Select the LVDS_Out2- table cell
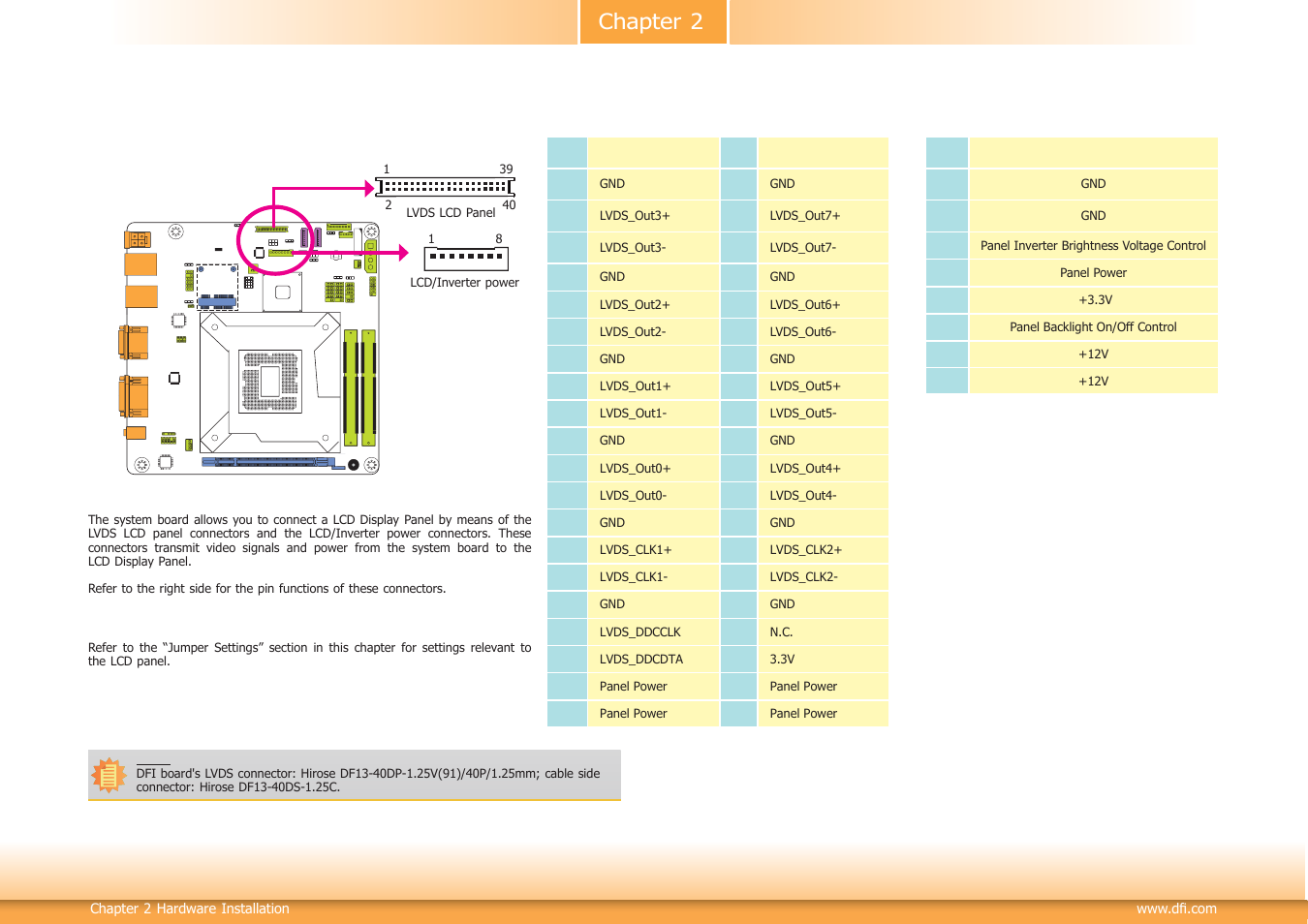Screen dimensions: 1308x924 coord(653,332)
